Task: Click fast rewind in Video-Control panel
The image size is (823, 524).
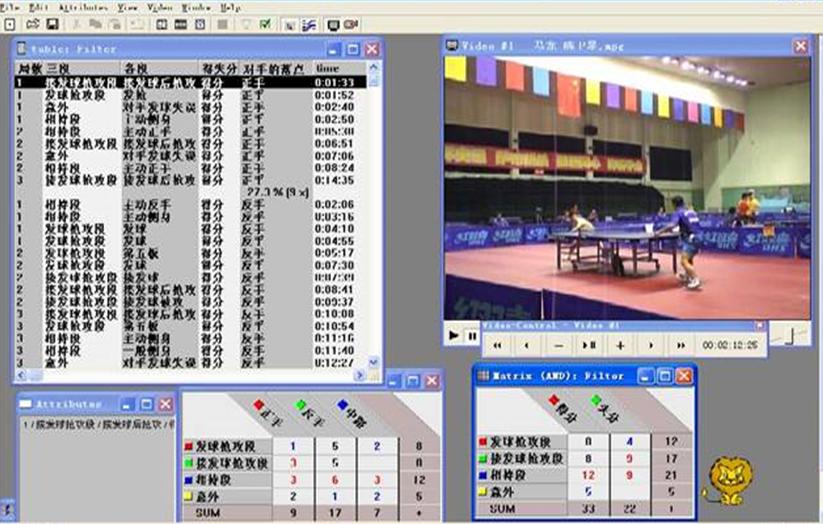Action: tap(497, 345)
